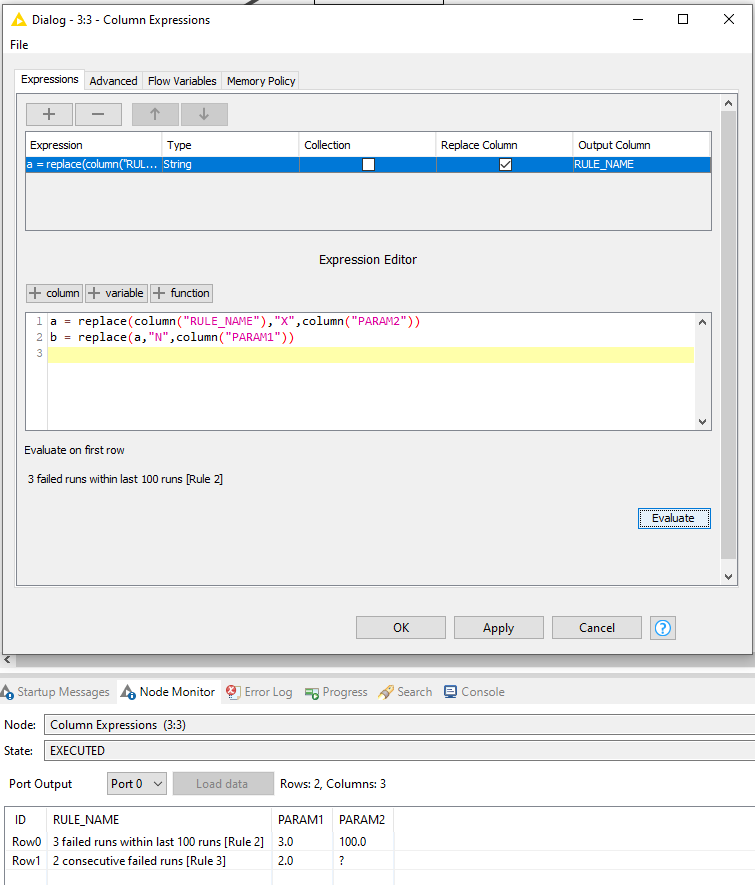Toggle the Collection checkbox
The width and height of the screenshot is (755, 885).
[x=368, y=165]
